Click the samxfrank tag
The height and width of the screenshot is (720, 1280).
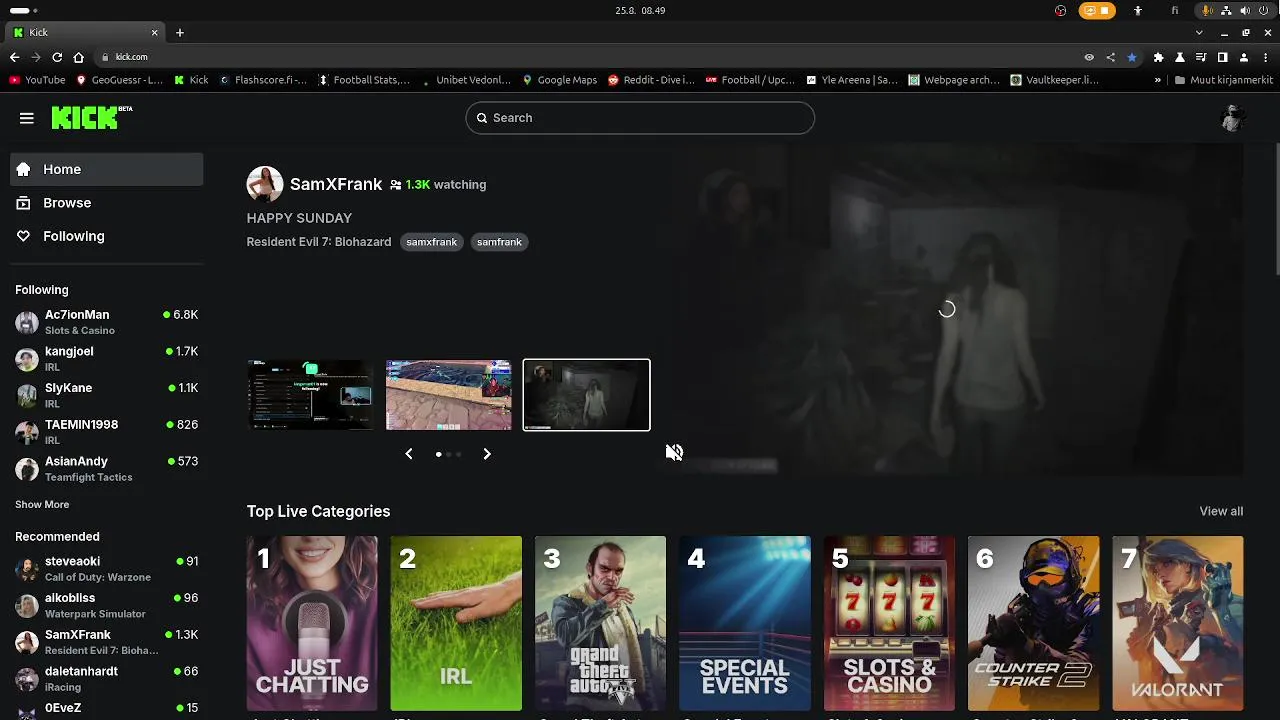tap(431, 242)
